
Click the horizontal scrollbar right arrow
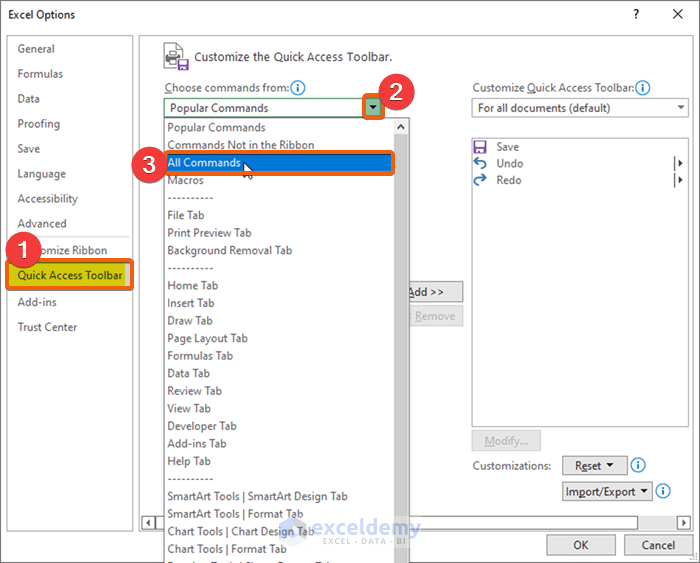click(x=683, y=522)
